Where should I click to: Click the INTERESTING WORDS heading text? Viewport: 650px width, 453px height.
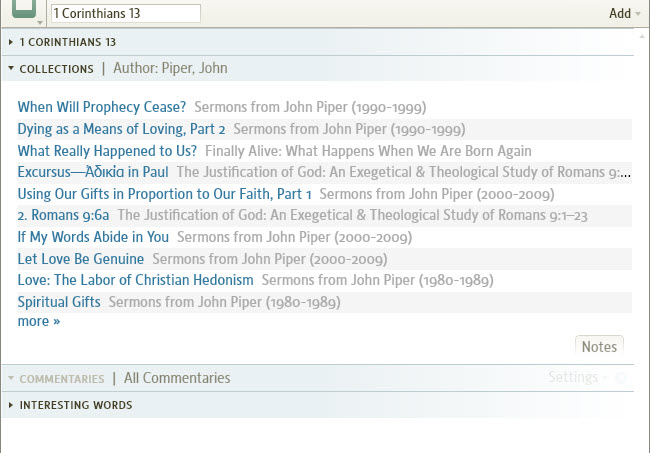pyautogui.click(x=76, y=405)
